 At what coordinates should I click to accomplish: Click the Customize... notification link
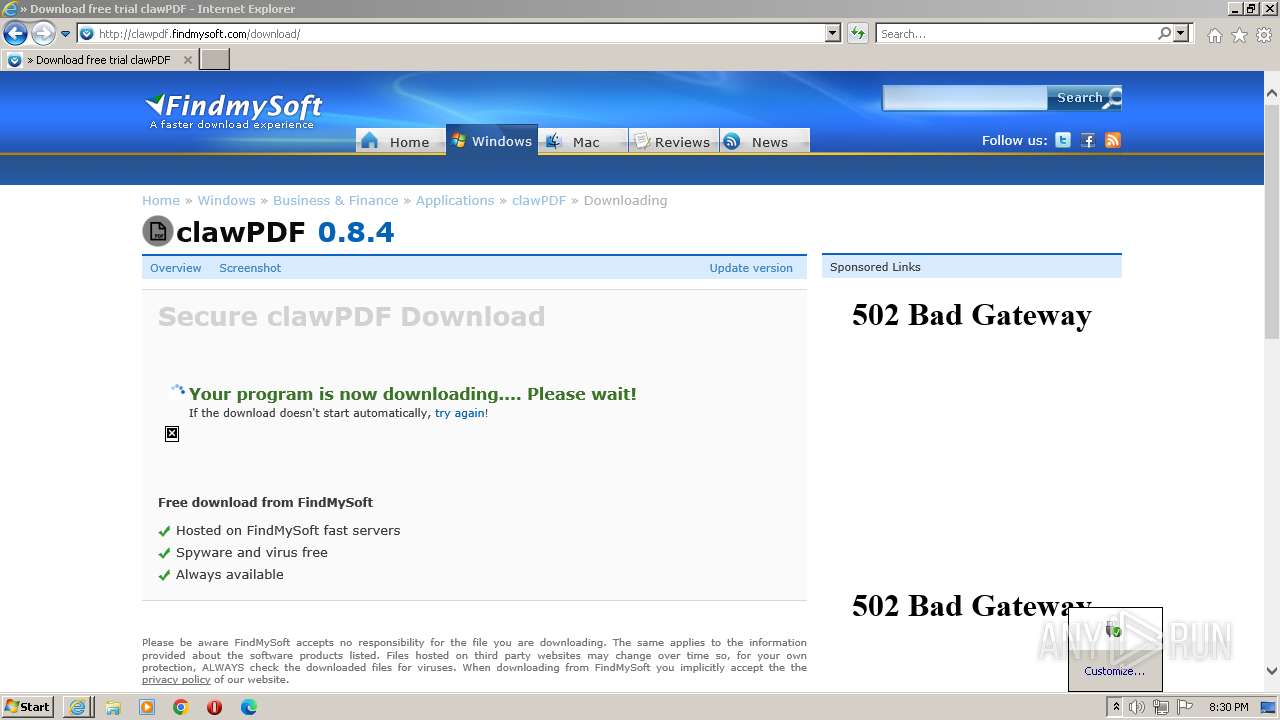point(1114,671)
